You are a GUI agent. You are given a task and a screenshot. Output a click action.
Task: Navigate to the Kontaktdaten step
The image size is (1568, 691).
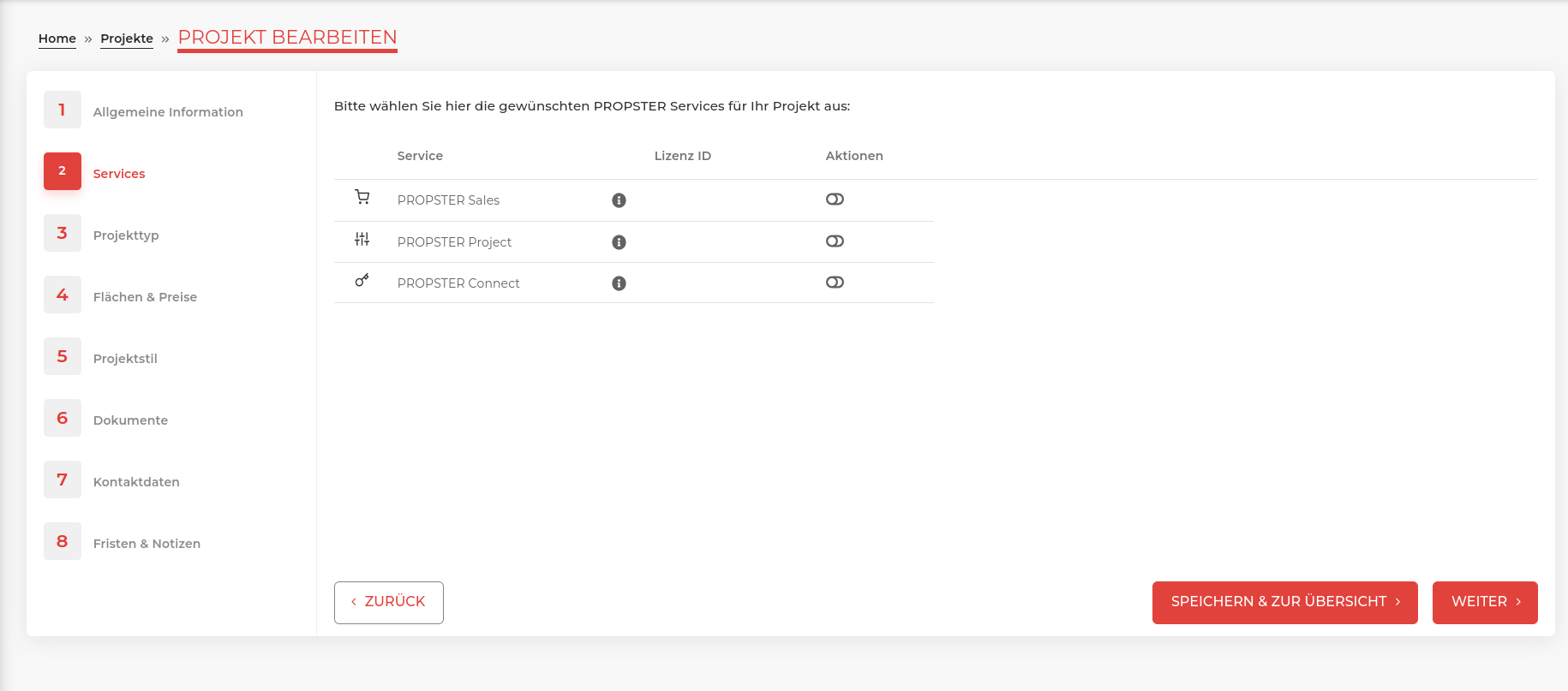tap(136, 482)
